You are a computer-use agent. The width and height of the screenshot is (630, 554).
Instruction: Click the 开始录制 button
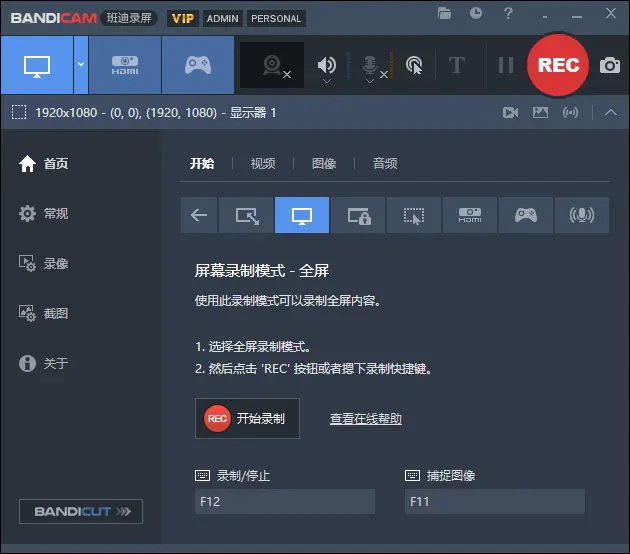pos(247,418)
